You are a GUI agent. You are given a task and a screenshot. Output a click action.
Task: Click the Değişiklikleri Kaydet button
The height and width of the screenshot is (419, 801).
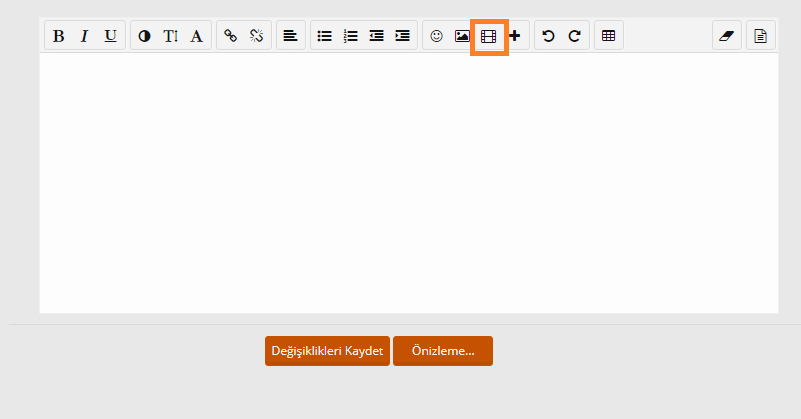tap(327, 351)
